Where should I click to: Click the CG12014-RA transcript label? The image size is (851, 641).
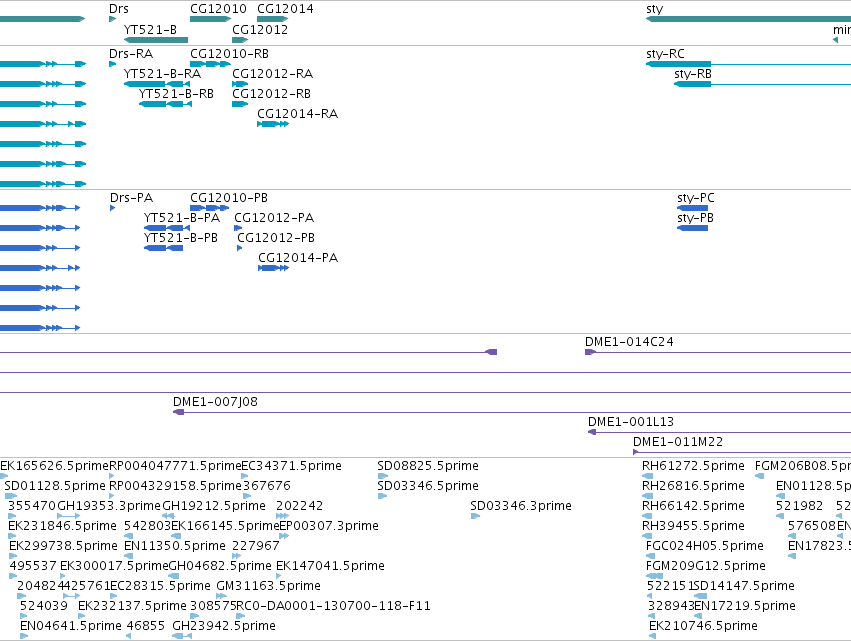(x=297, y=114)
